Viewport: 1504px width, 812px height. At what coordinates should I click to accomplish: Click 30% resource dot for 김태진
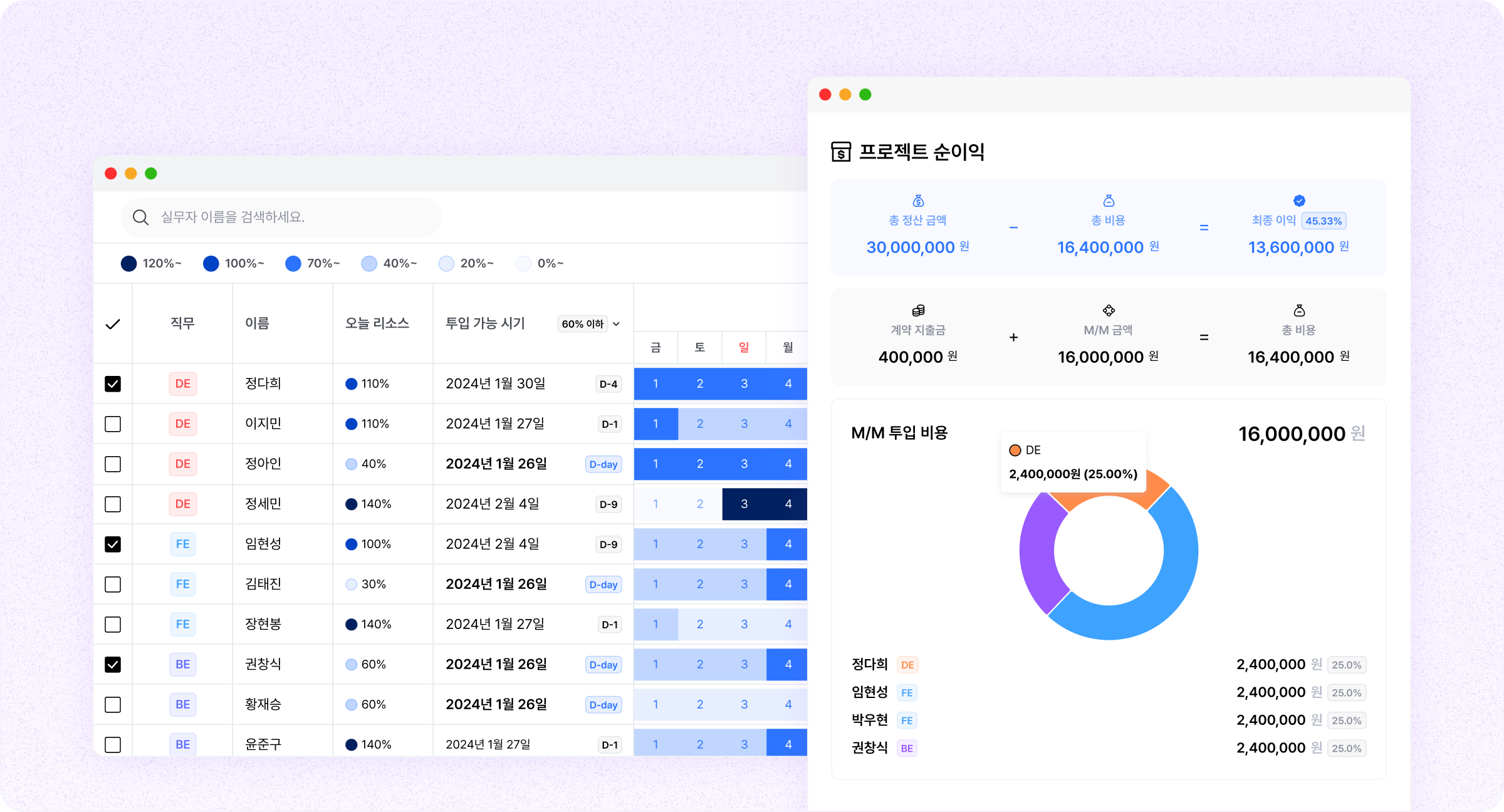352,585
